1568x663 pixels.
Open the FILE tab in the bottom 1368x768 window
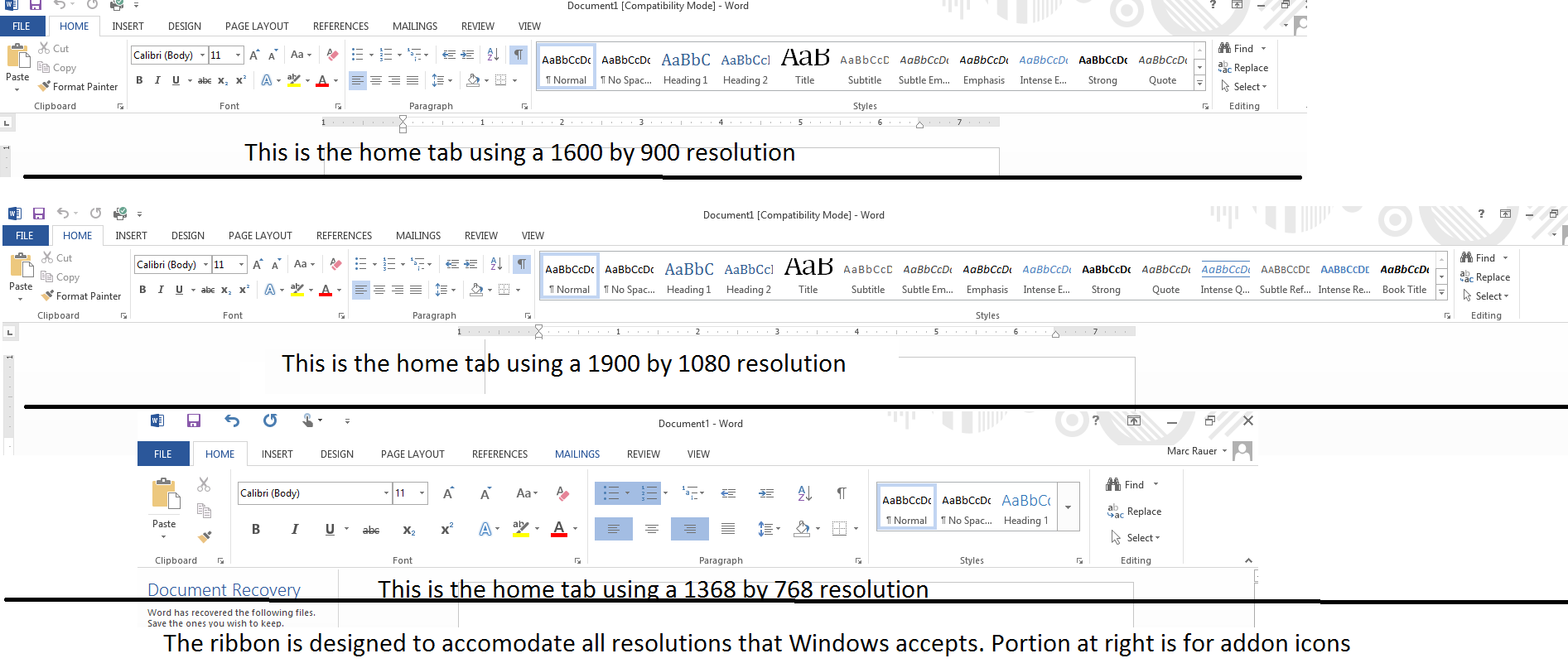tap(163, 454)
